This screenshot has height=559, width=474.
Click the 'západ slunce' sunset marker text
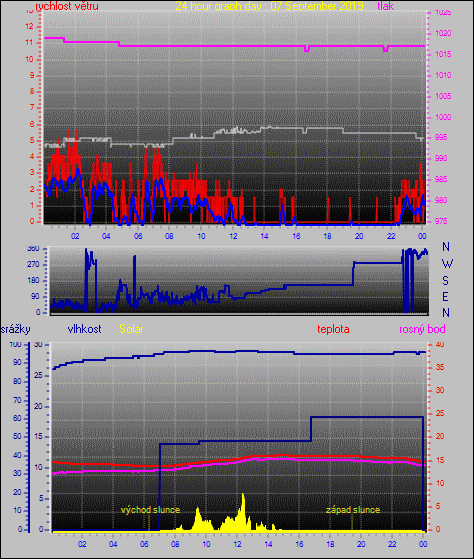(353, 510)
